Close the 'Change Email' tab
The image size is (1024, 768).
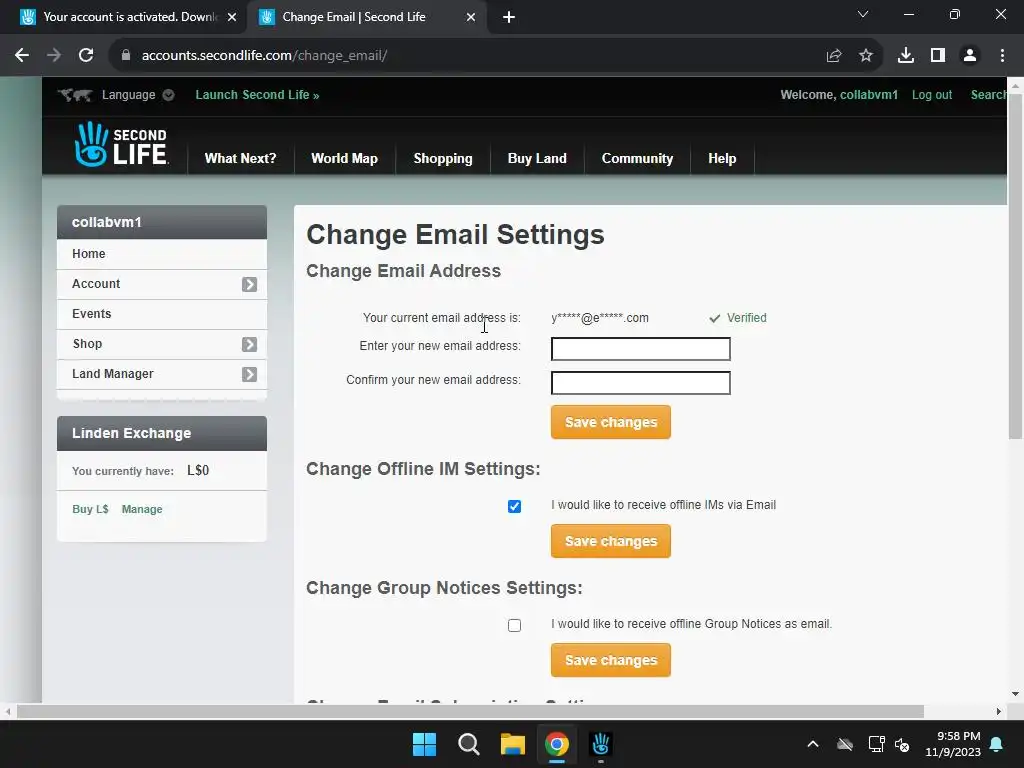471,17
